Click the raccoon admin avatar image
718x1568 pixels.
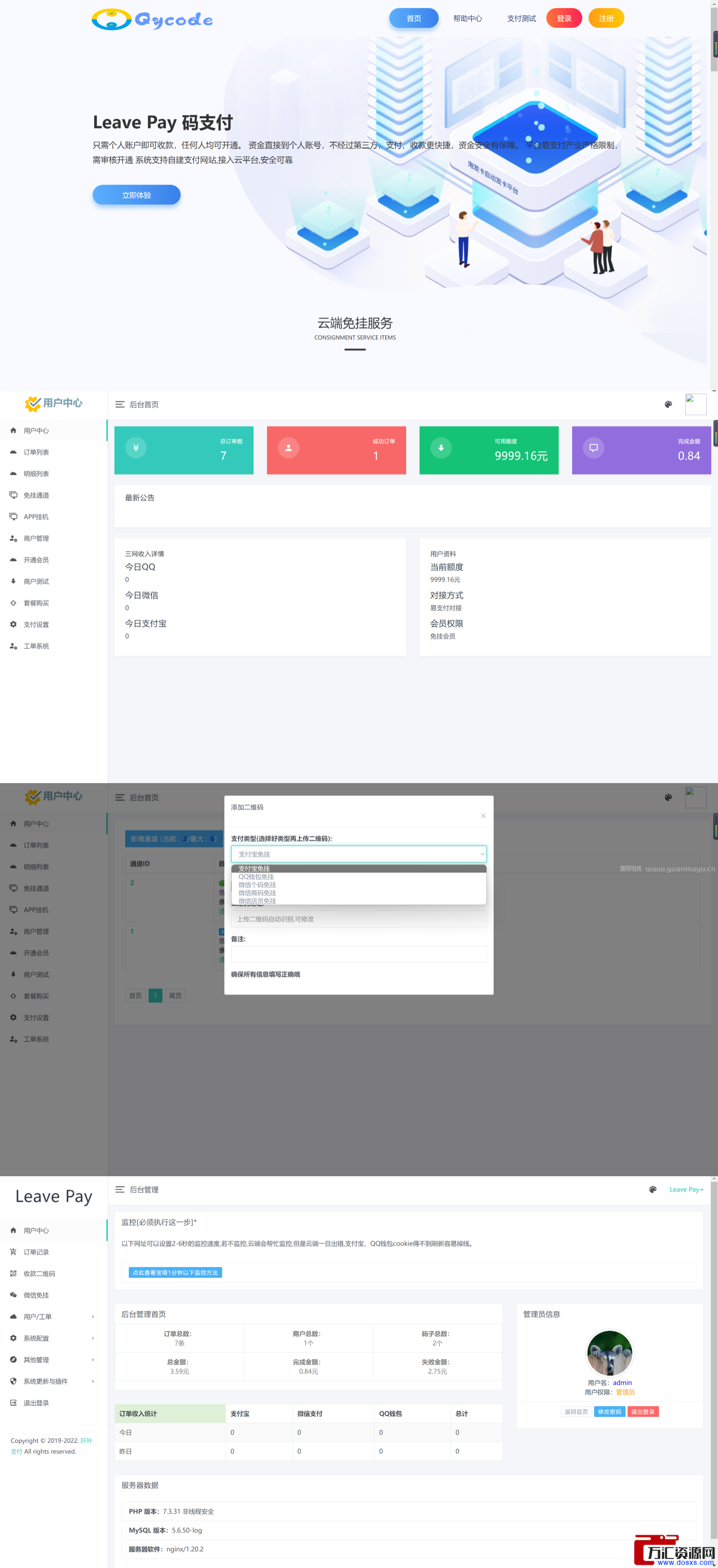(x=610, y=1353)
